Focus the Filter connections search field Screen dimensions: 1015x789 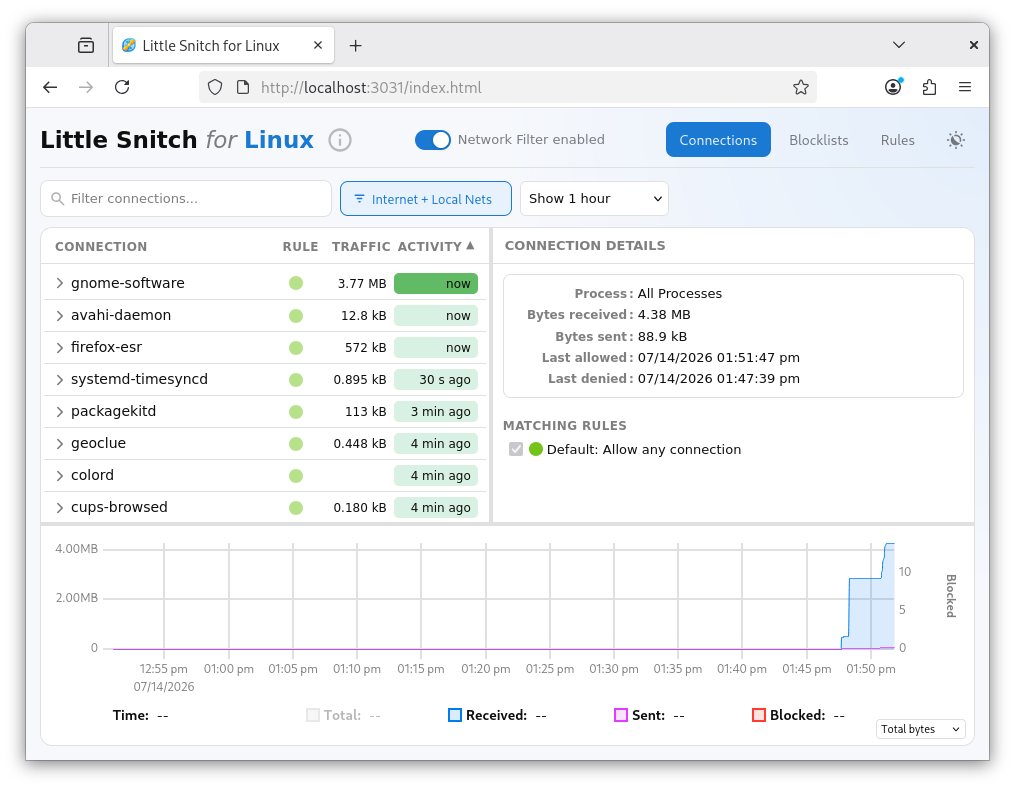point(186,199)
